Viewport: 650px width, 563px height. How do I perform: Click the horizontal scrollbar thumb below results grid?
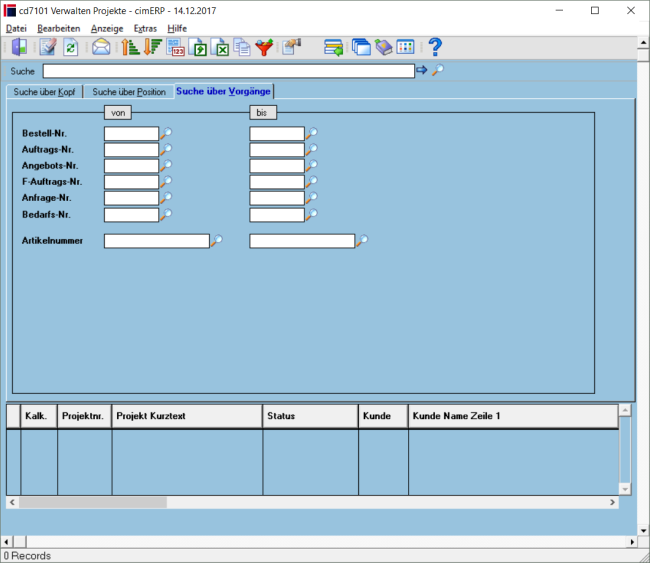click(x=93, y=502)
